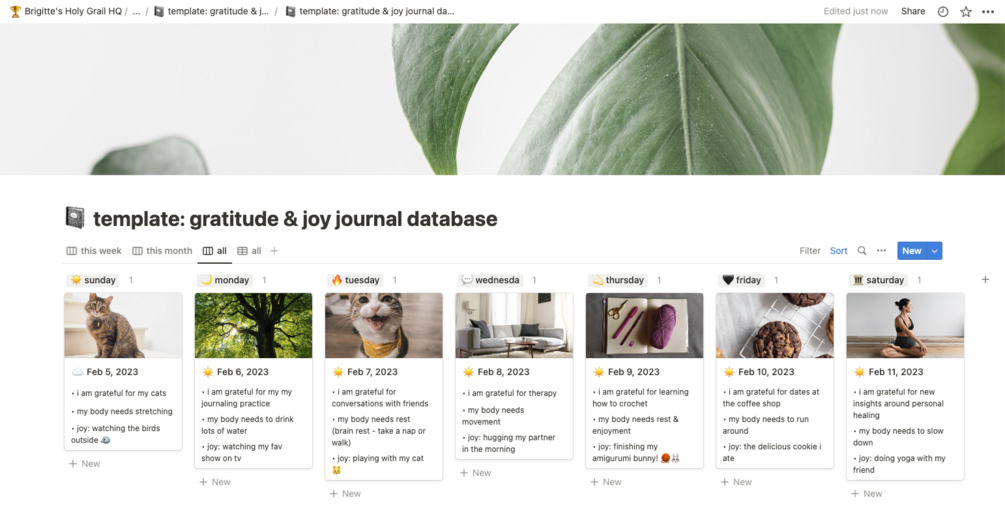This screenshot has width=1005, height=506.
Task: Open the Sort option
Action: (x=838, y=251)
